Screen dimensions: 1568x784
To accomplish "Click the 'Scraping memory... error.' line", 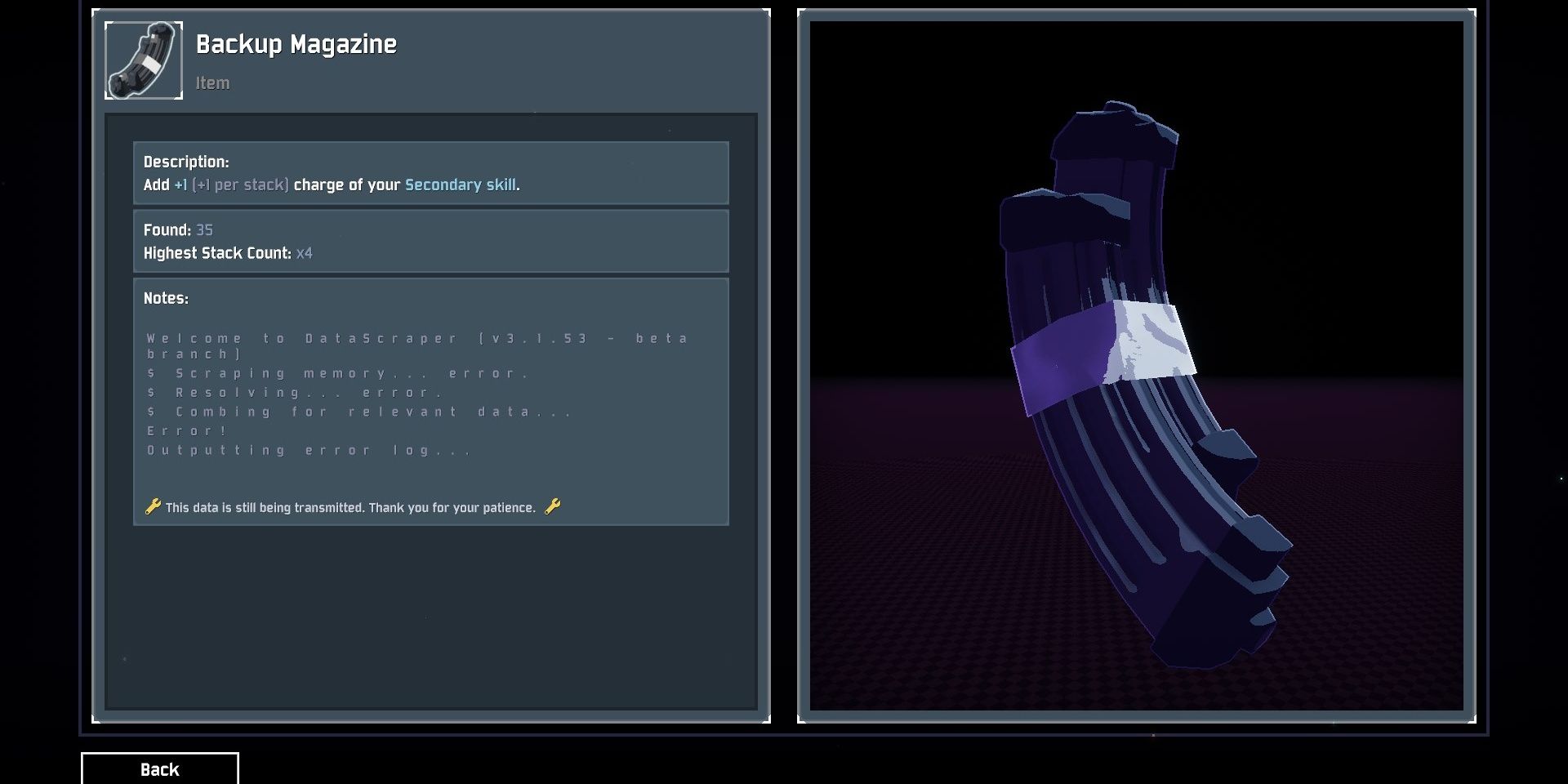I will tap(337, 373).
